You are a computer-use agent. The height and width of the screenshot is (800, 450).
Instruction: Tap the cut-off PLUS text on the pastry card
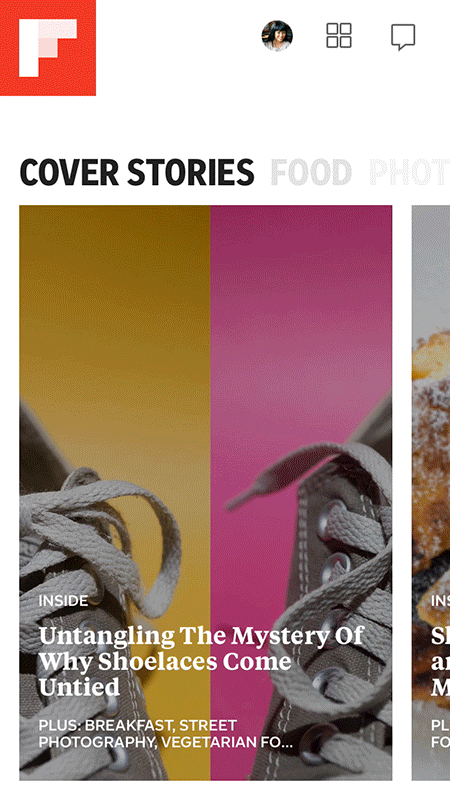[440, 734]
